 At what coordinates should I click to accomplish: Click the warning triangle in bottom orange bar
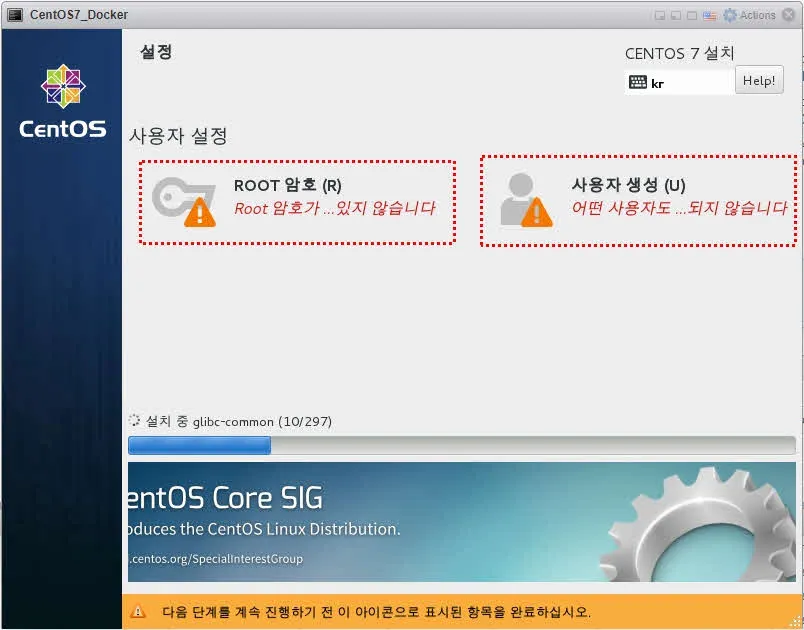click(138, 612)
